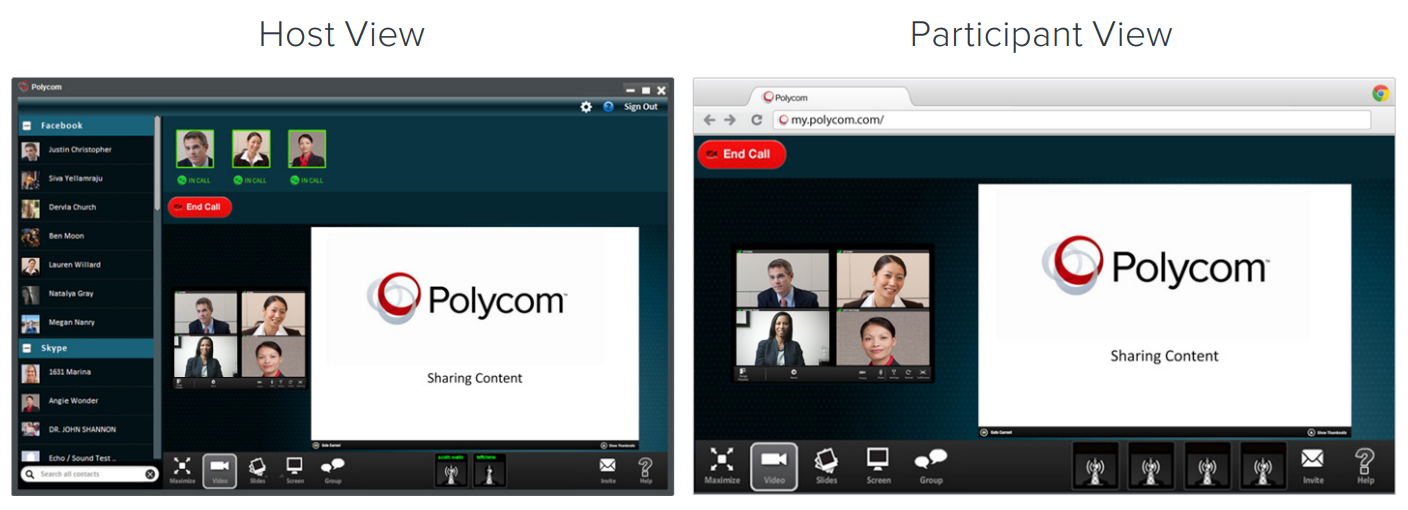Select the Polycom browser tab
The width and height of the screenshot is (1408, 510).
(830, 97)
